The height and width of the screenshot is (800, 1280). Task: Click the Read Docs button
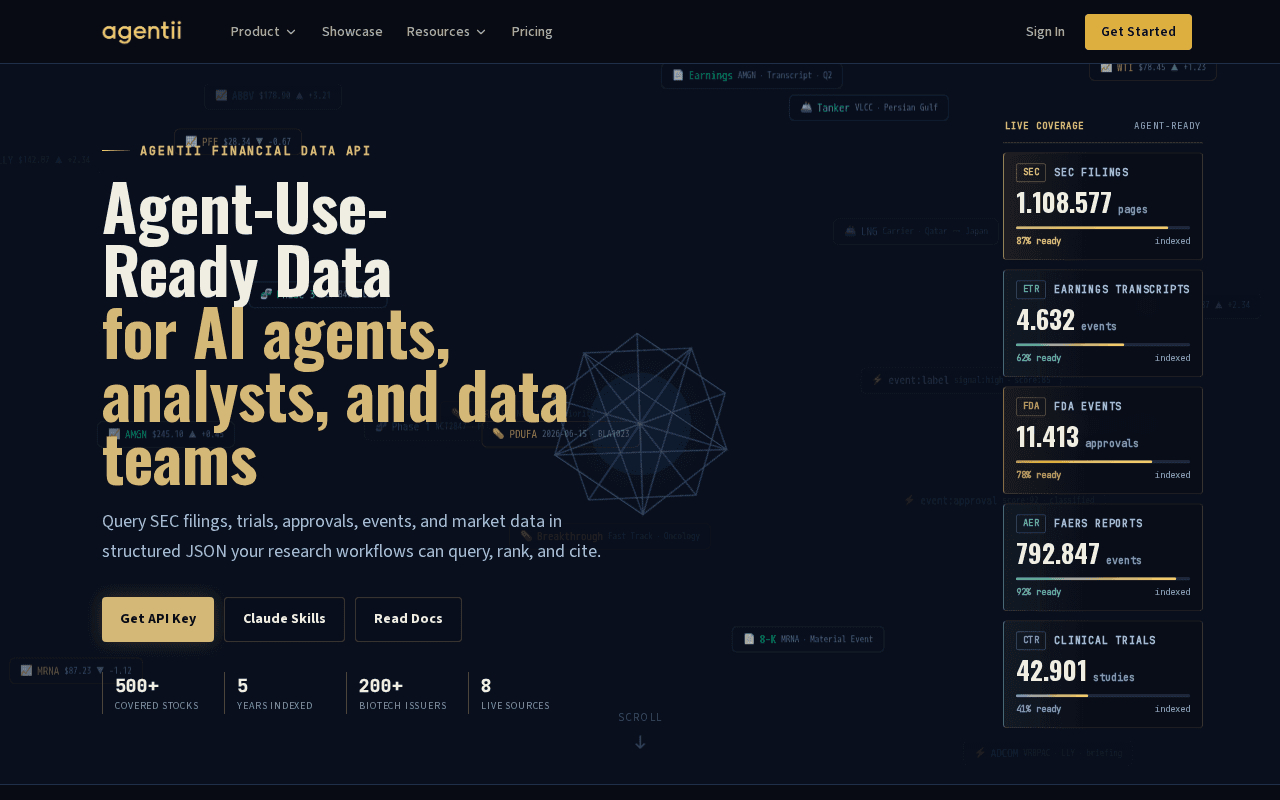tap(408, 619)
